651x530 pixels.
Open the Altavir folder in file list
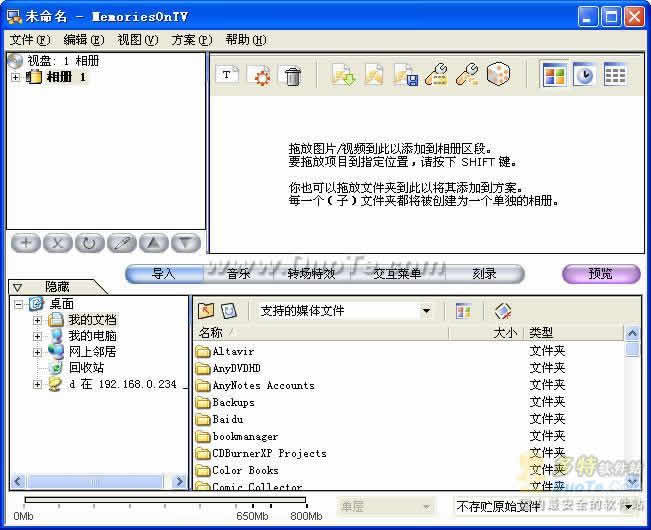point(235,351)
